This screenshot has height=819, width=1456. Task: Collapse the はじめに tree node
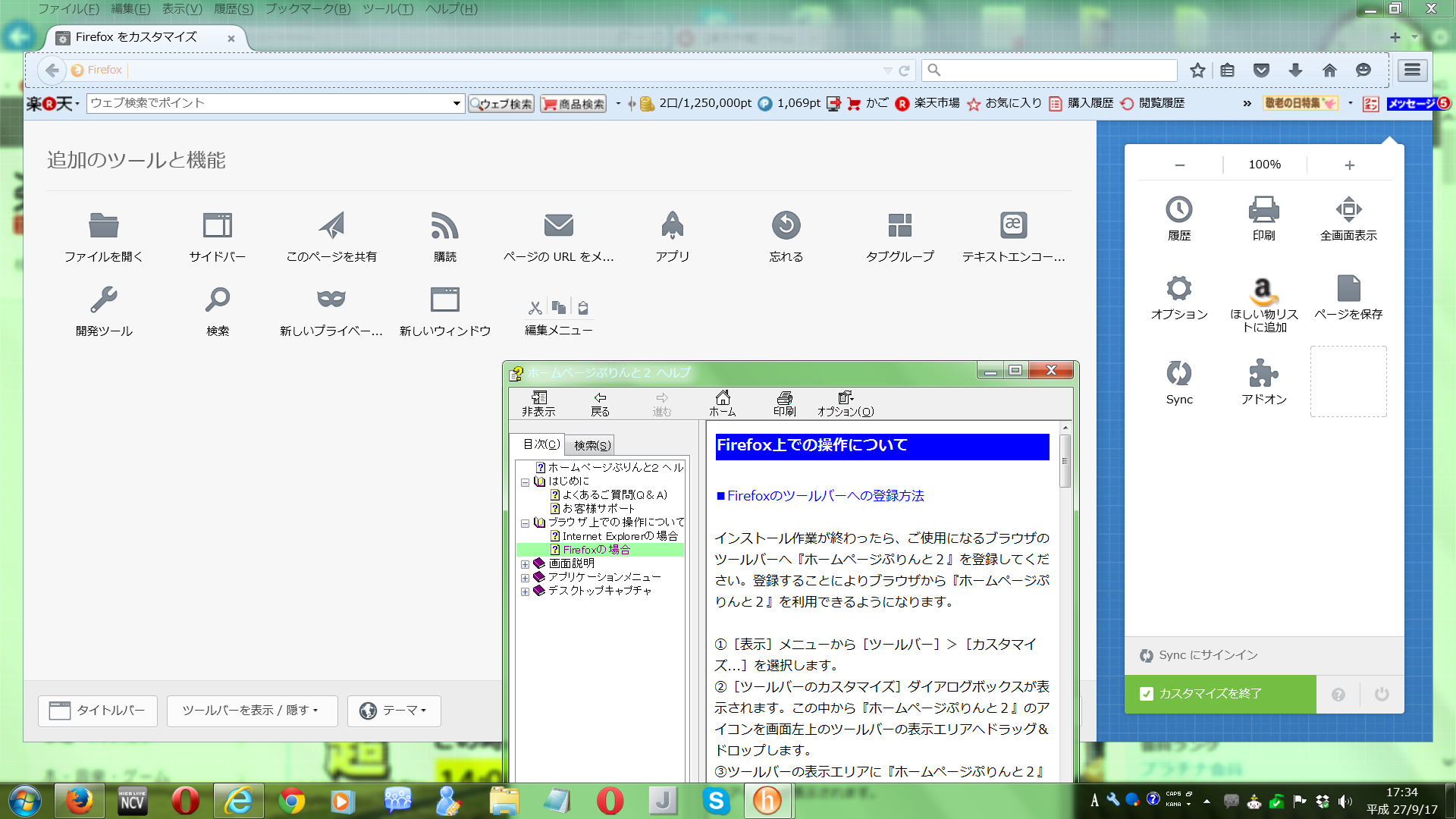pos(525,482)
